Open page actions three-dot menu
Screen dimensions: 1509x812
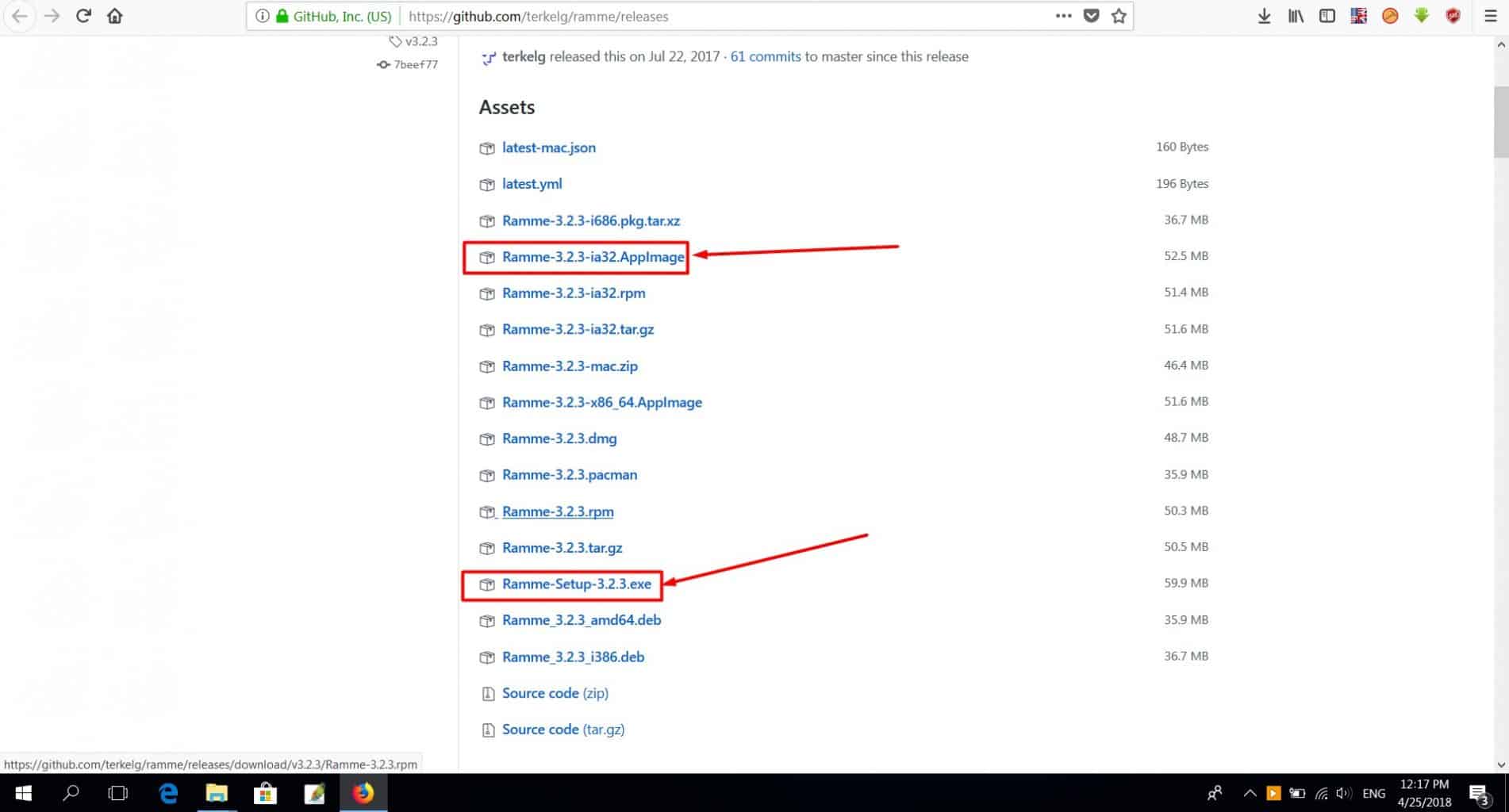pos(1063,16)
